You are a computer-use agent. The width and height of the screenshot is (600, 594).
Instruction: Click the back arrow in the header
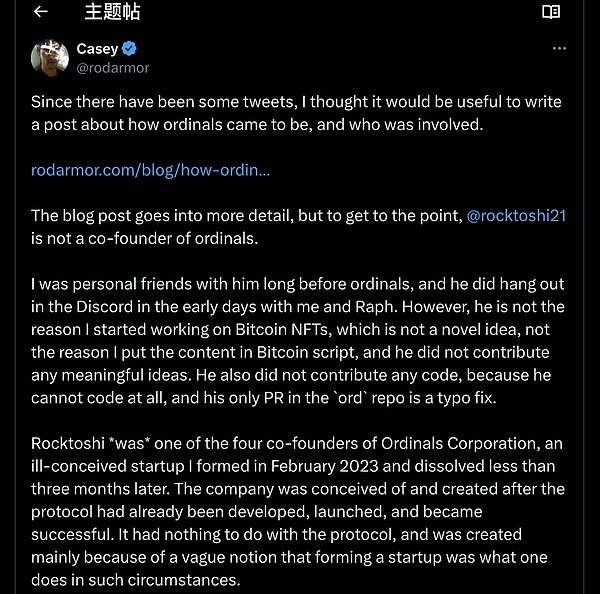[41, 12]
